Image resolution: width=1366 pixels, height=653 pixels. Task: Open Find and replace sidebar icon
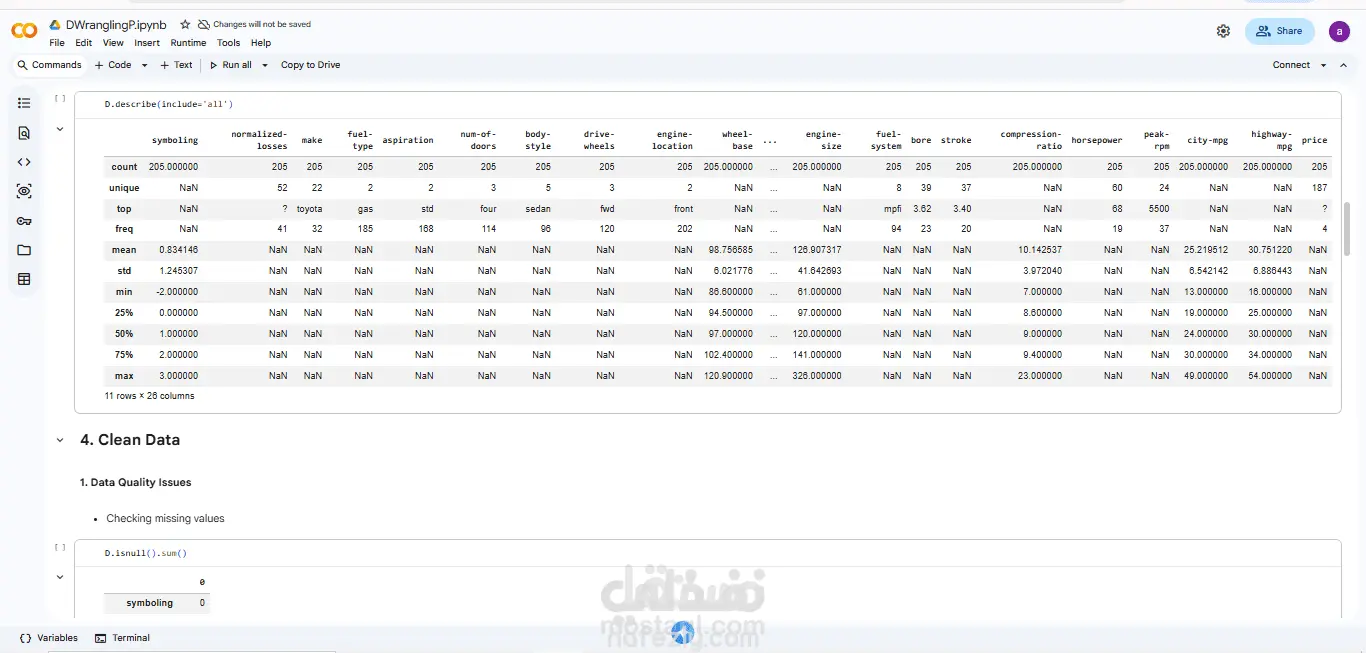pyautogui.click(x=24, y=132)
